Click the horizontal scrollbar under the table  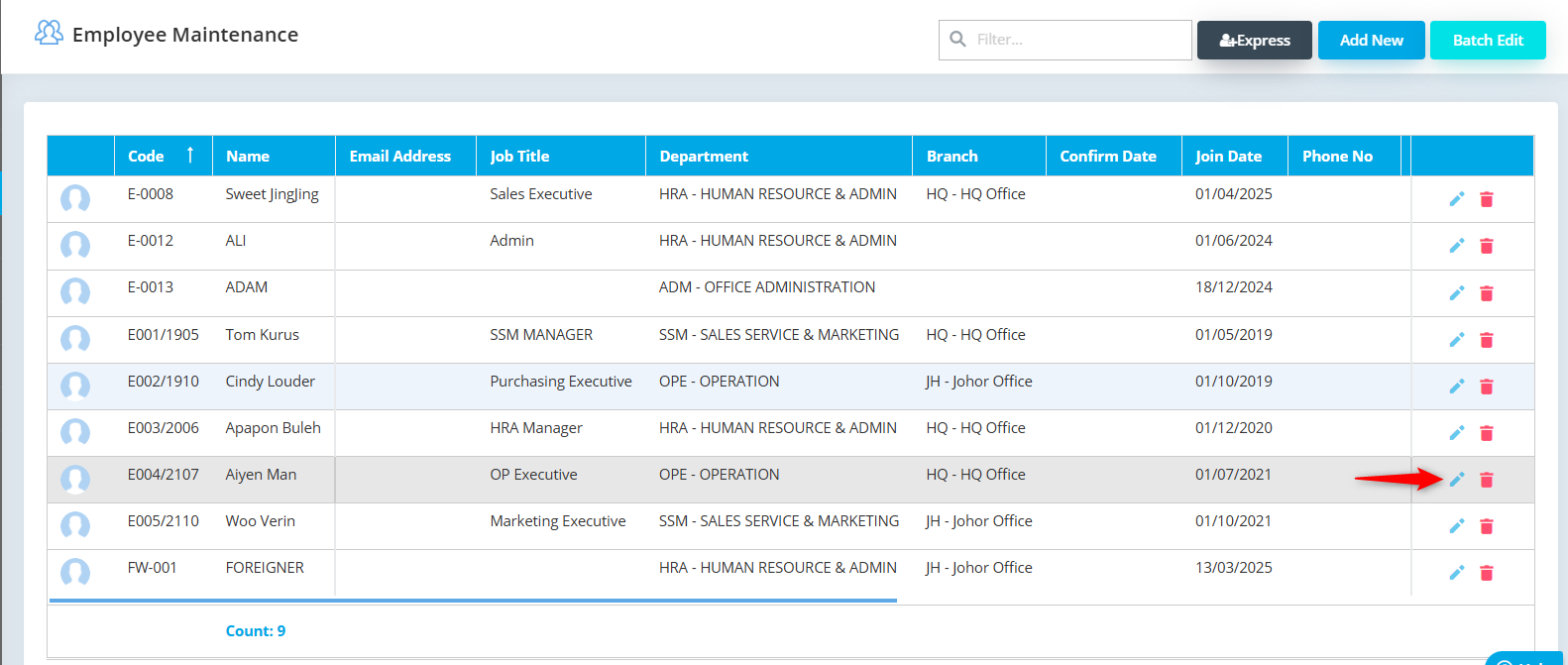tap(473, 601)
